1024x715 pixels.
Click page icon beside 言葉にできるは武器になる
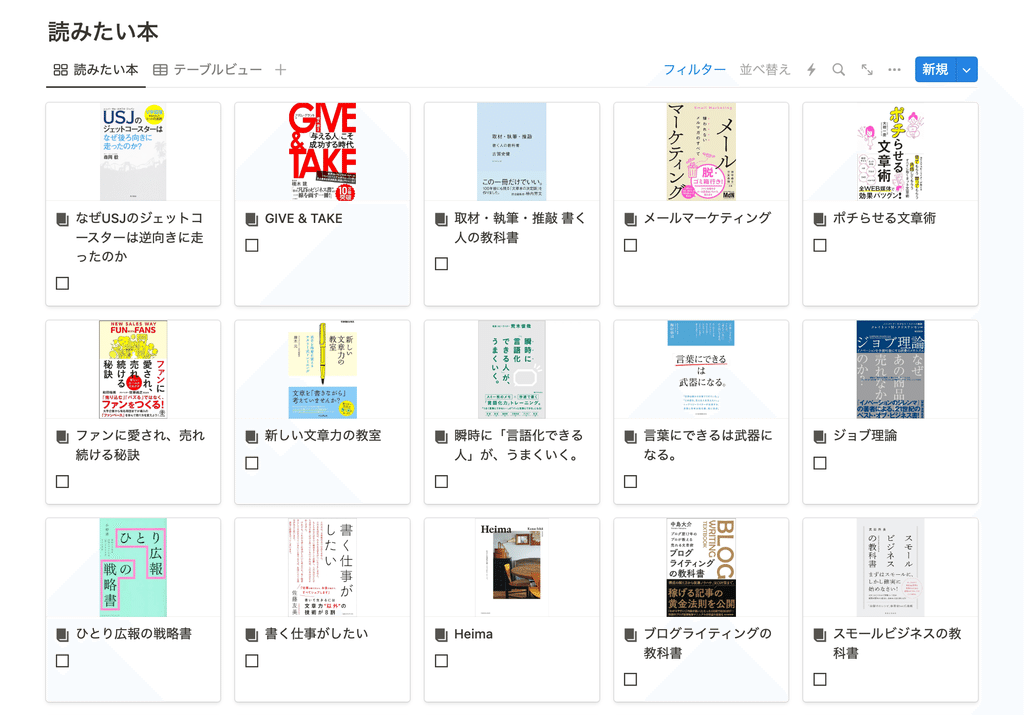[630, 436]
